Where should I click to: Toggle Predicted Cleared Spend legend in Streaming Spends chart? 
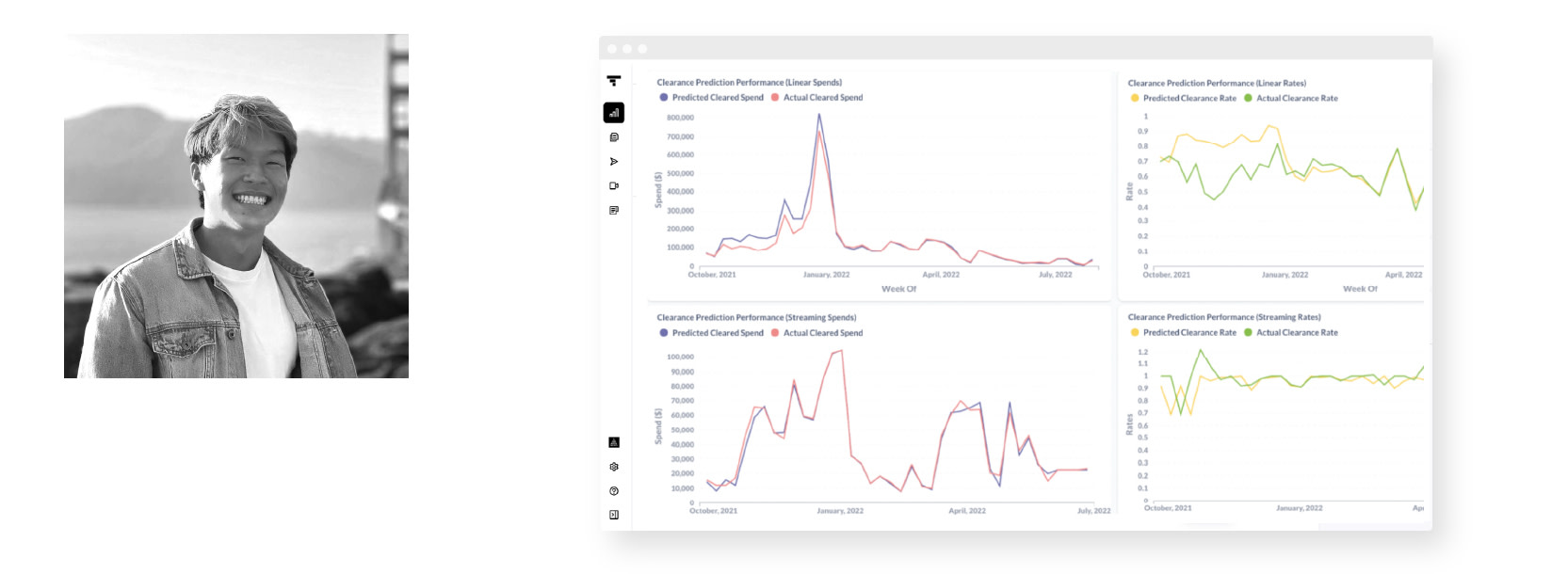(x=712, y=333)
